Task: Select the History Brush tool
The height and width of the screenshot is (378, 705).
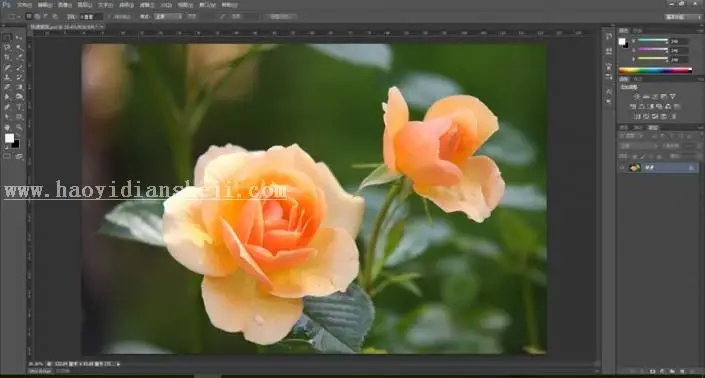Action: [x=19, y=77]
